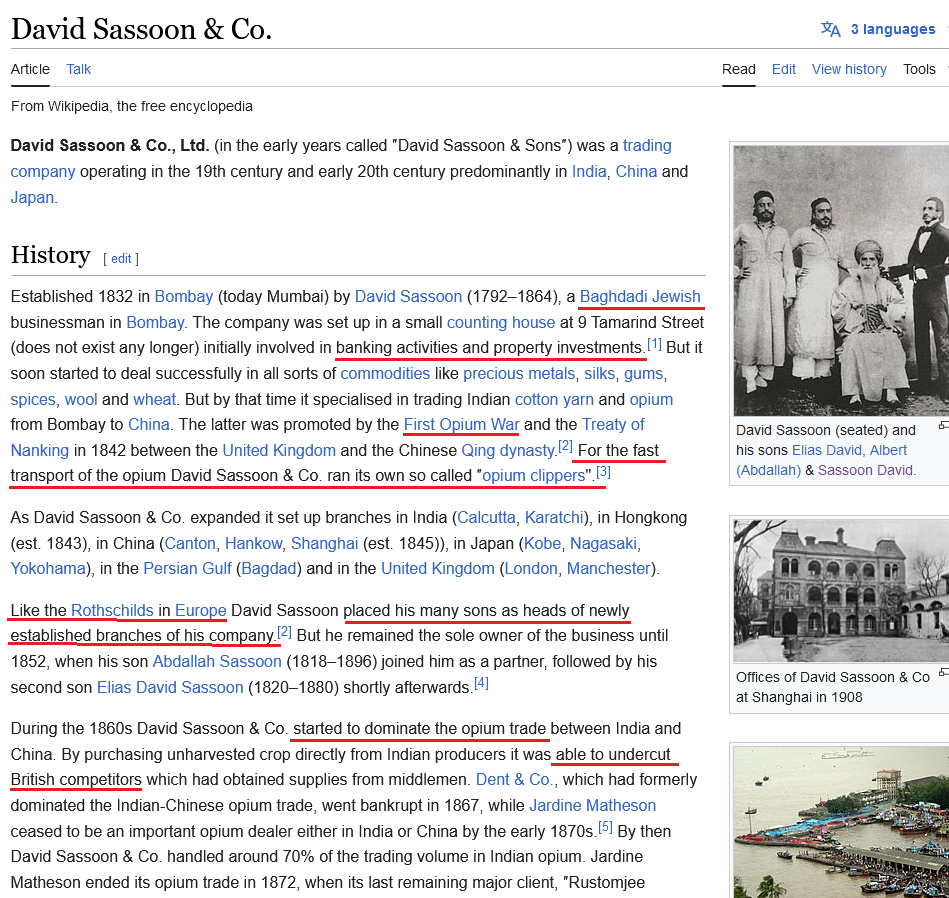Open the Rothschilds link
The image size is (949, 898).
[113, 611]
